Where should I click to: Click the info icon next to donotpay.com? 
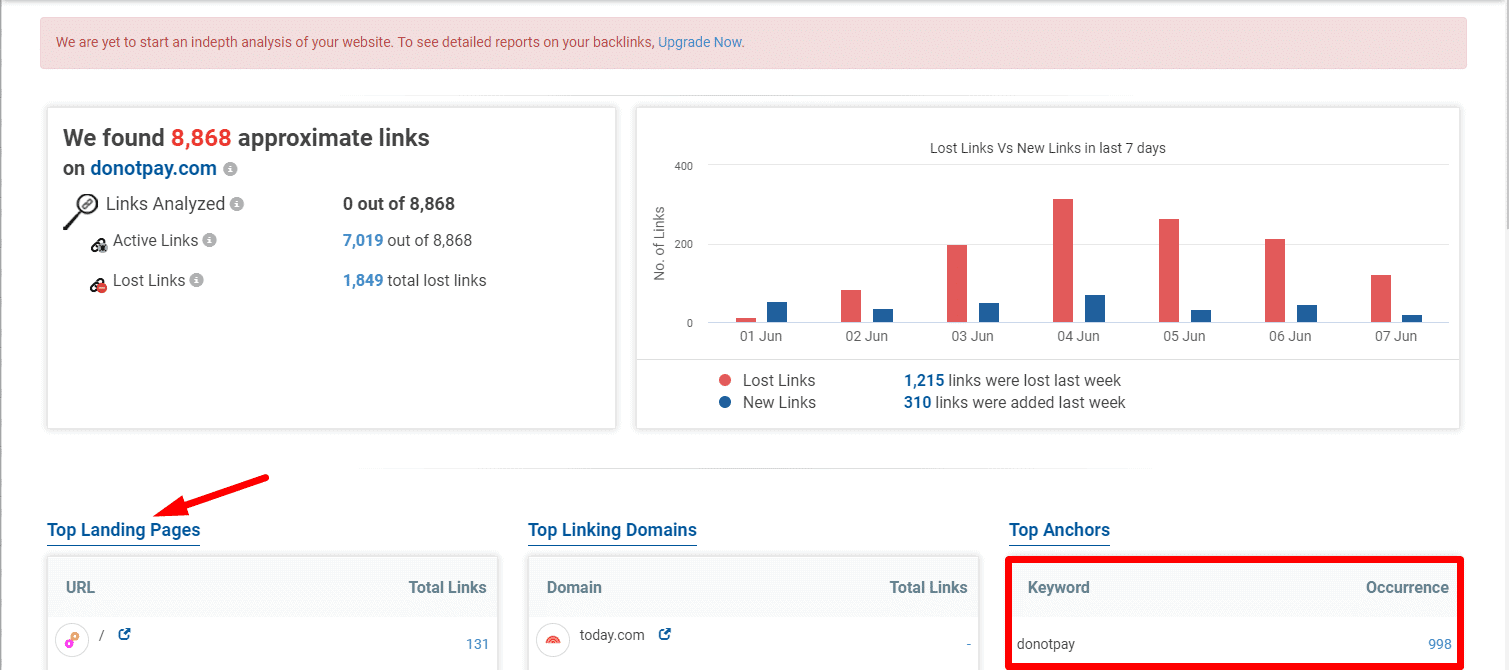[x=230, y=169]
